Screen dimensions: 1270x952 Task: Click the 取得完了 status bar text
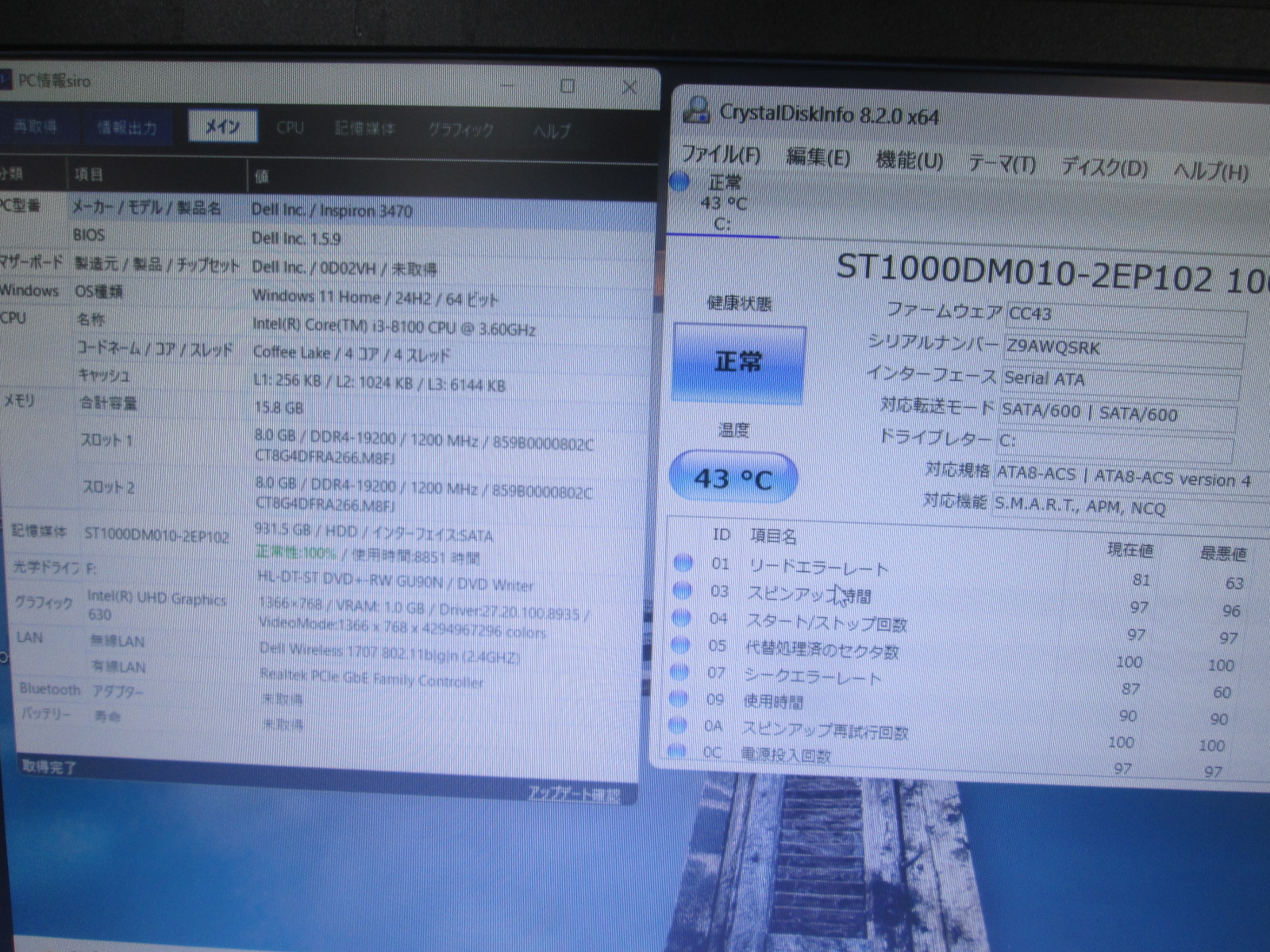[x=49, y=767]
